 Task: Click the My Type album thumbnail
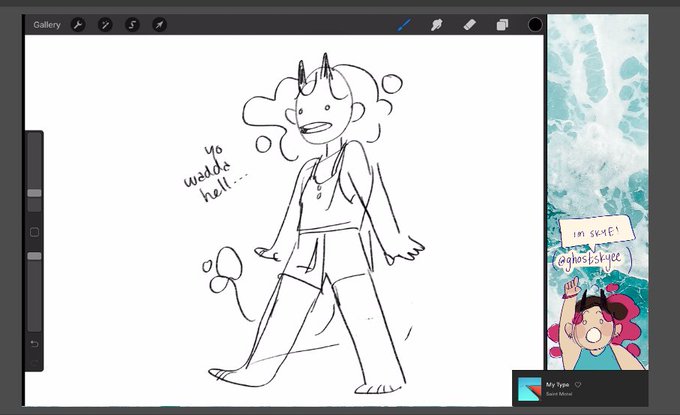click(x=530, y=389)
